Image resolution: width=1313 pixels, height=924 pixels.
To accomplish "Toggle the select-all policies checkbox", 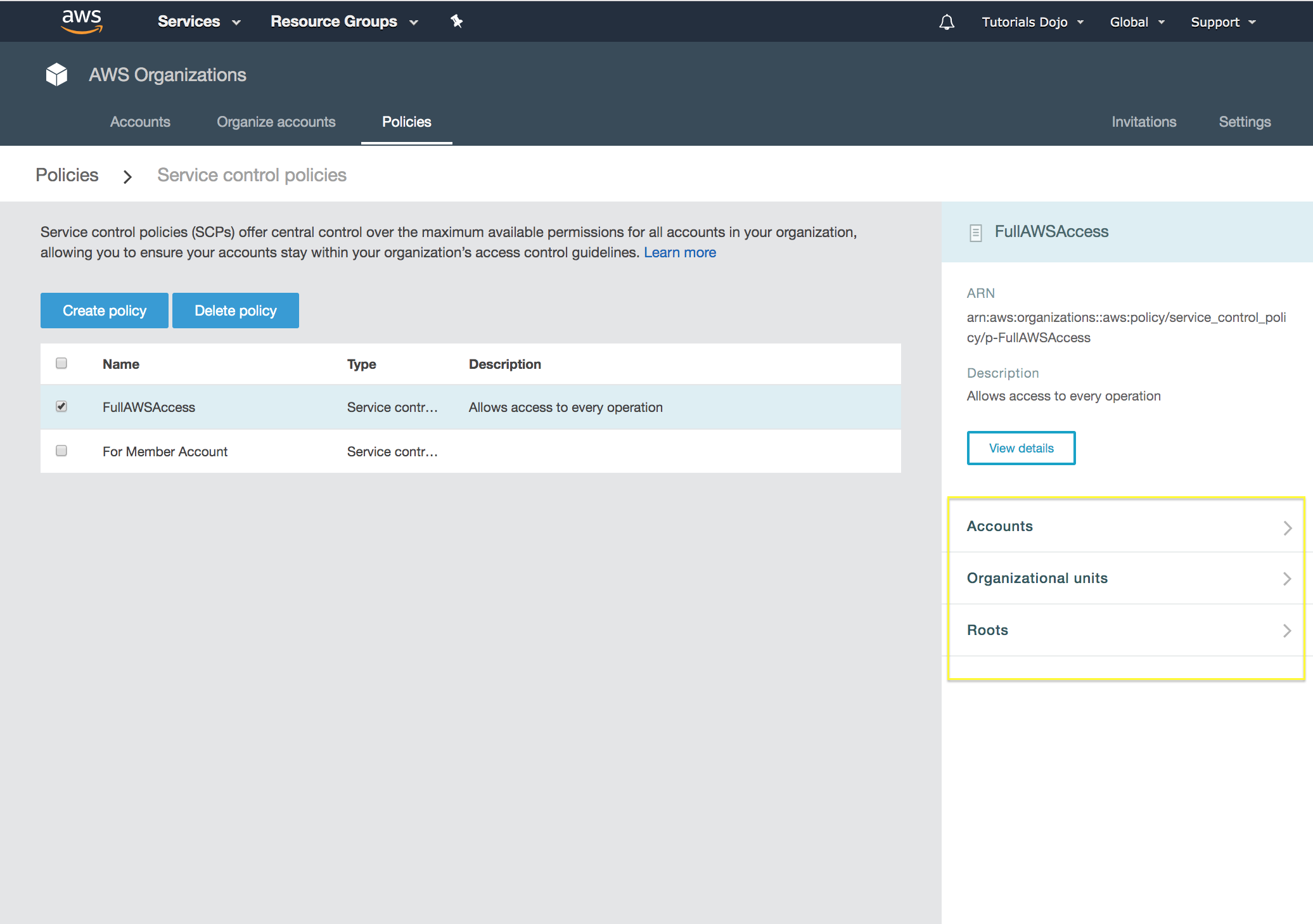I will (61, 363).
